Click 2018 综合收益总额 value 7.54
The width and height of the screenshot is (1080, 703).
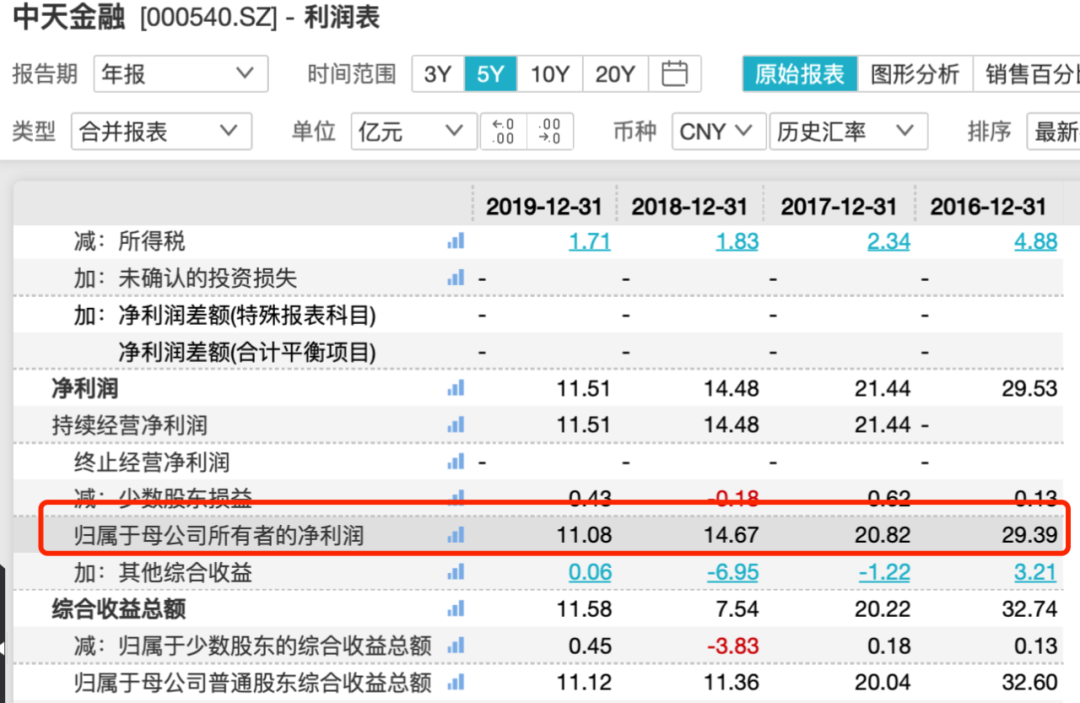coord(737,609)
